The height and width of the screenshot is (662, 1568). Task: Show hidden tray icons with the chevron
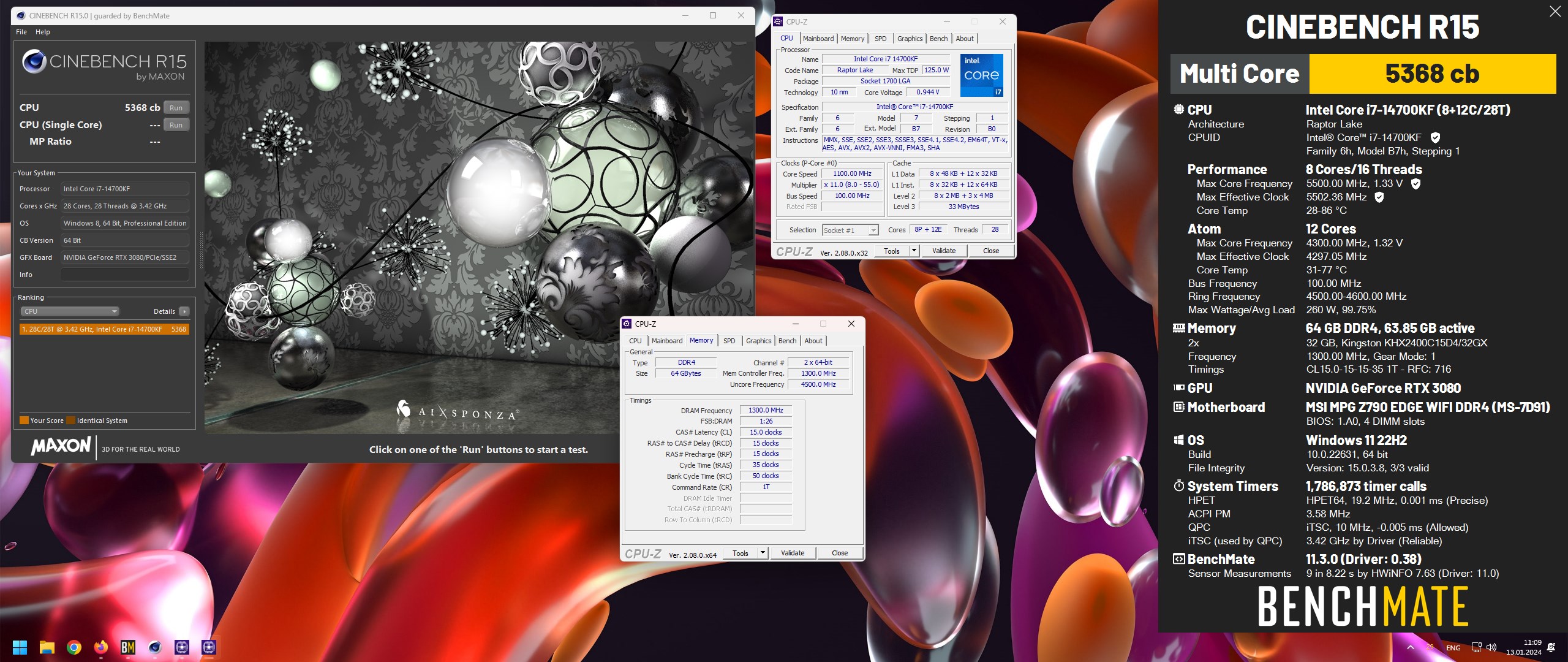click(x=1411, y=647)
